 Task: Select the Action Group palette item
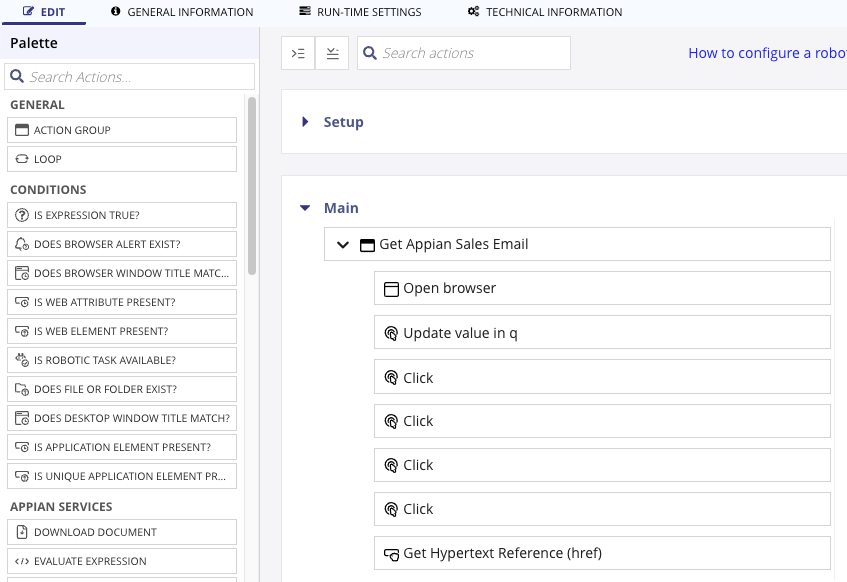[121, 130]
